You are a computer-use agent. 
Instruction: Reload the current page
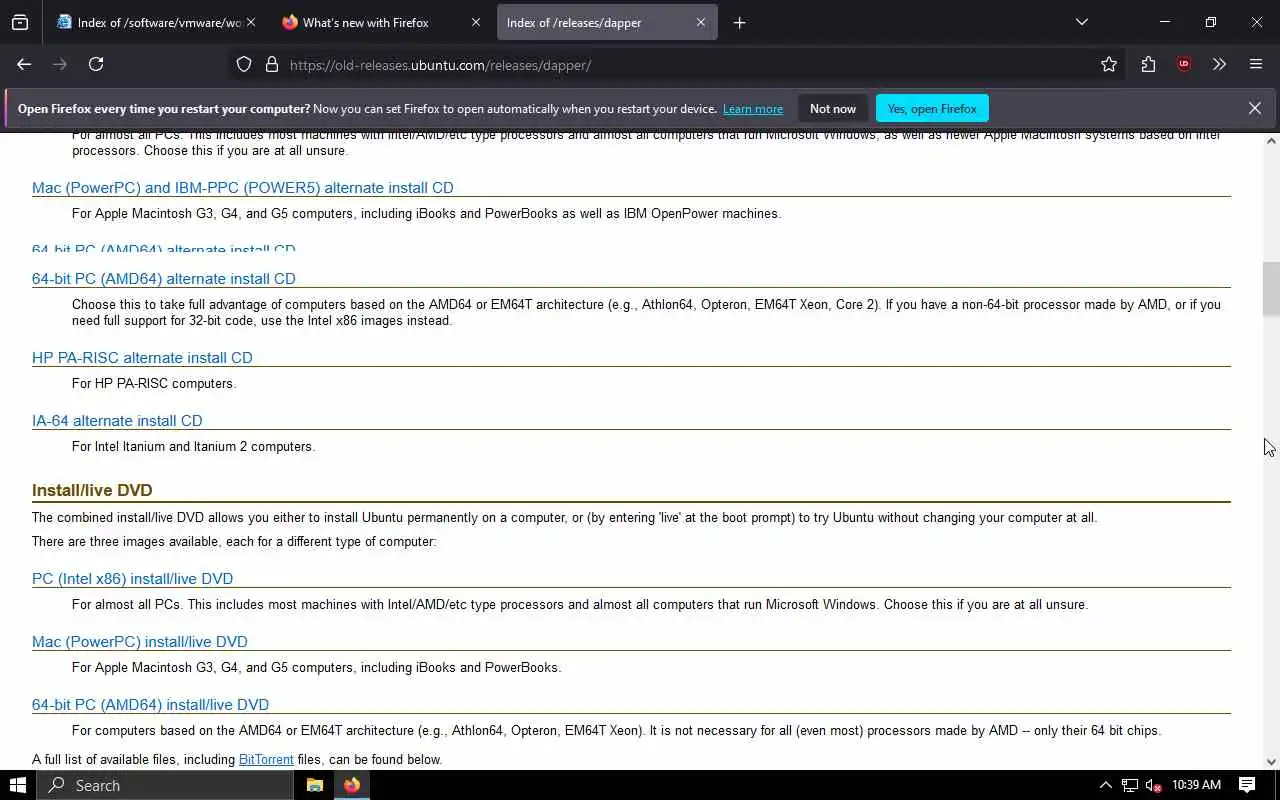[x=96, y=64]
